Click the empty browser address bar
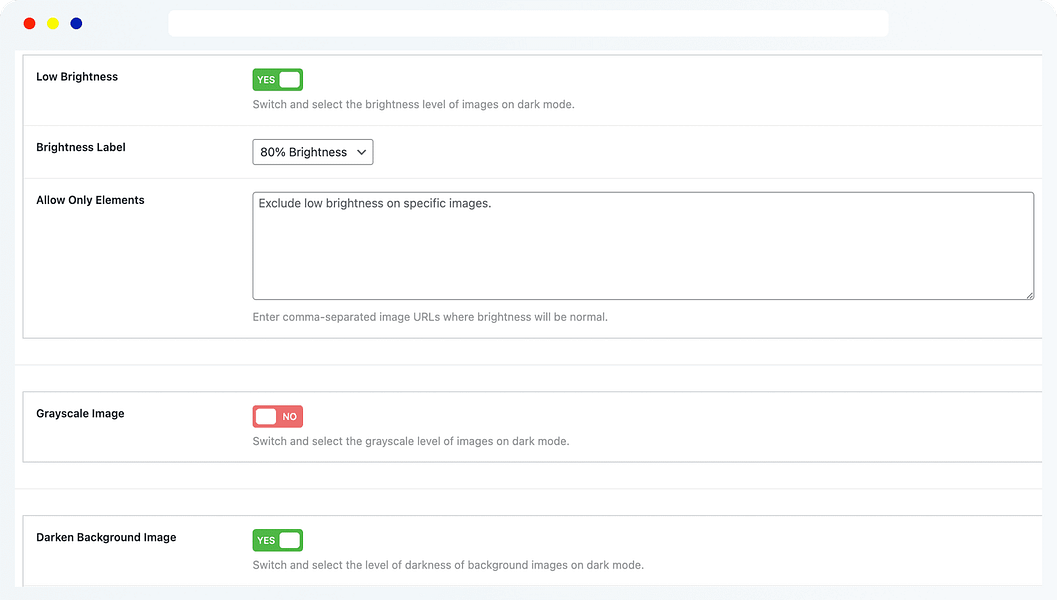Image resolution: width=1057 pixels, height=600 pixels. [x=528, y=23]
